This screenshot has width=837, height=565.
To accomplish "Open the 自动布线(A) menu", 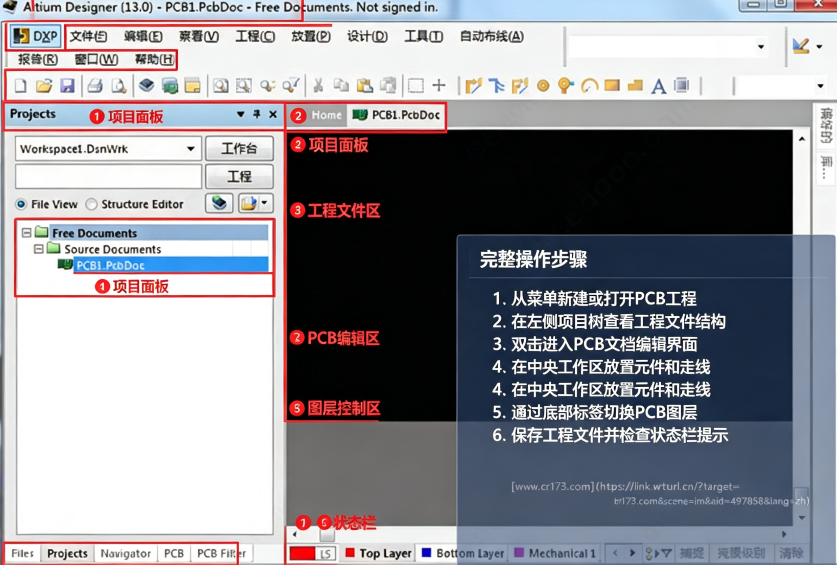I will (x=492, y=36).
